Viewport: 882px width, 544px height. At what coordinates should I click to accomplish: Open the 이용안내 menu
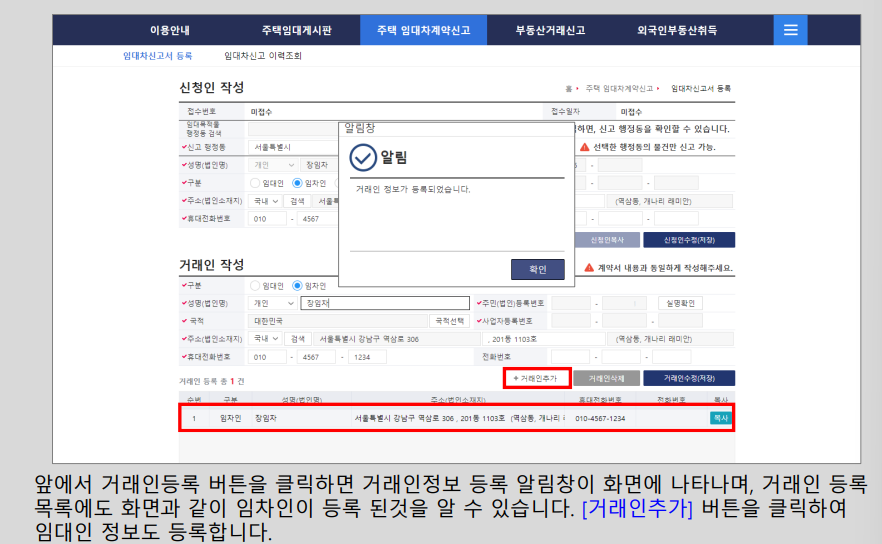tap(170, 30)
